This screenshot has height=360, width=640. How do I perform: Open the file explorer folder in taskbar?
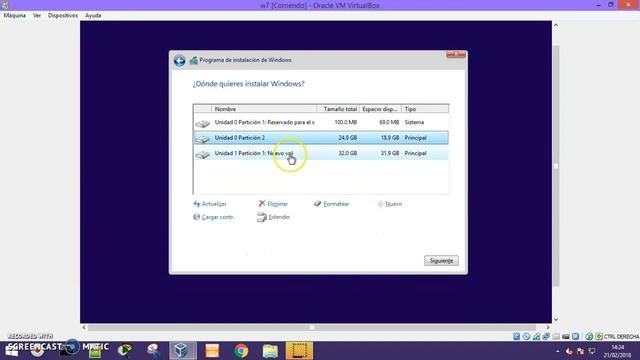[270, 351]
